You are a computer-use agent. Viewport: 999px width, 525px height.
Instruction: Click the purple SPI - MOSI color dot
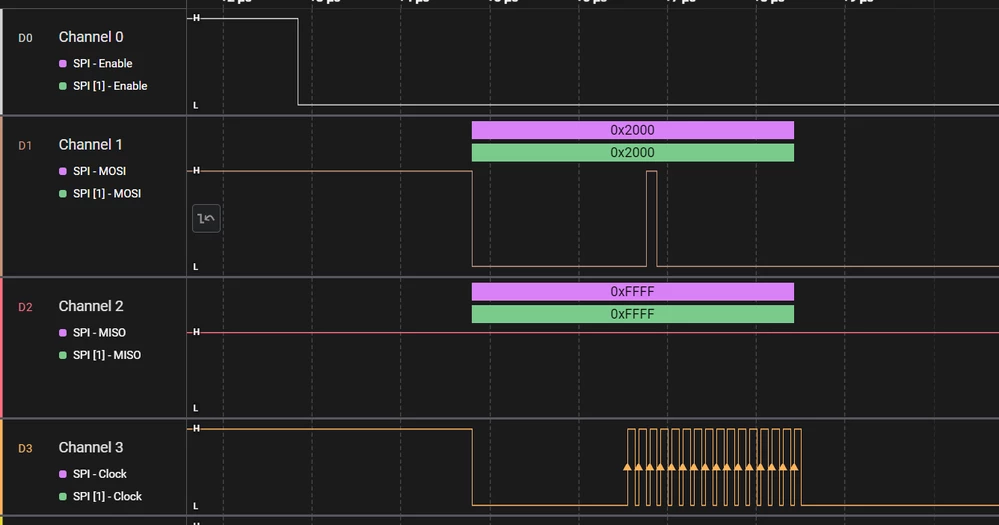(62, 171)
